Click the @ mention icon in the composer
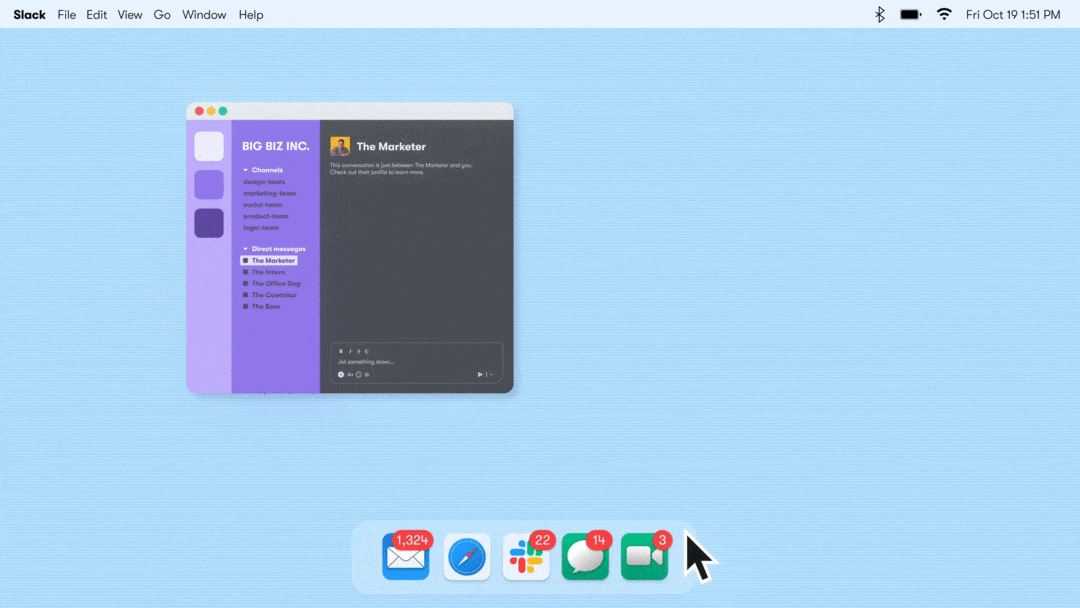 [366, 374]
